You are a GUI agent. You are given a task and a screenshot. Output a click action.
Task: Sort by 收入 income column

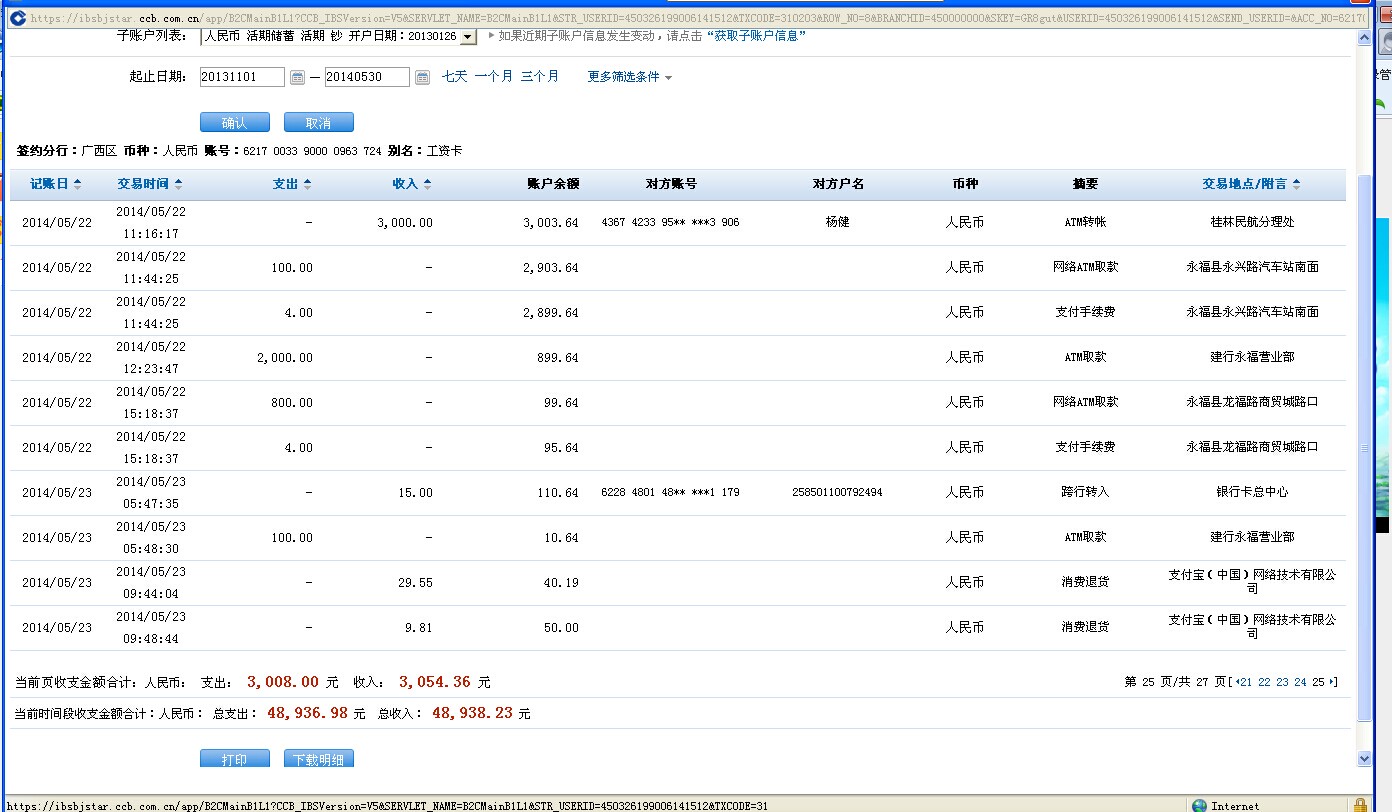click(412, 184)
